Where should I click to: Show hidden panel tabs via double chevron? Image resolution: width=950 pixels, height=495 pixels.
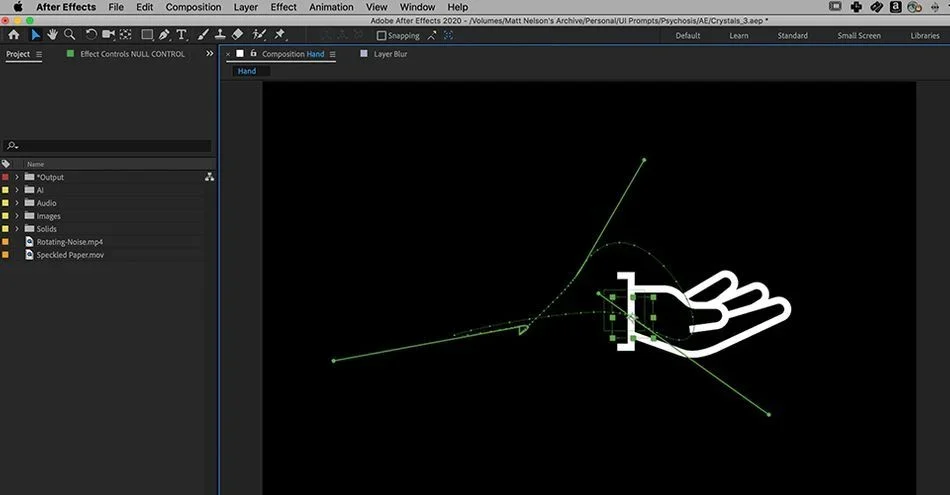click(x=210, y=53)
